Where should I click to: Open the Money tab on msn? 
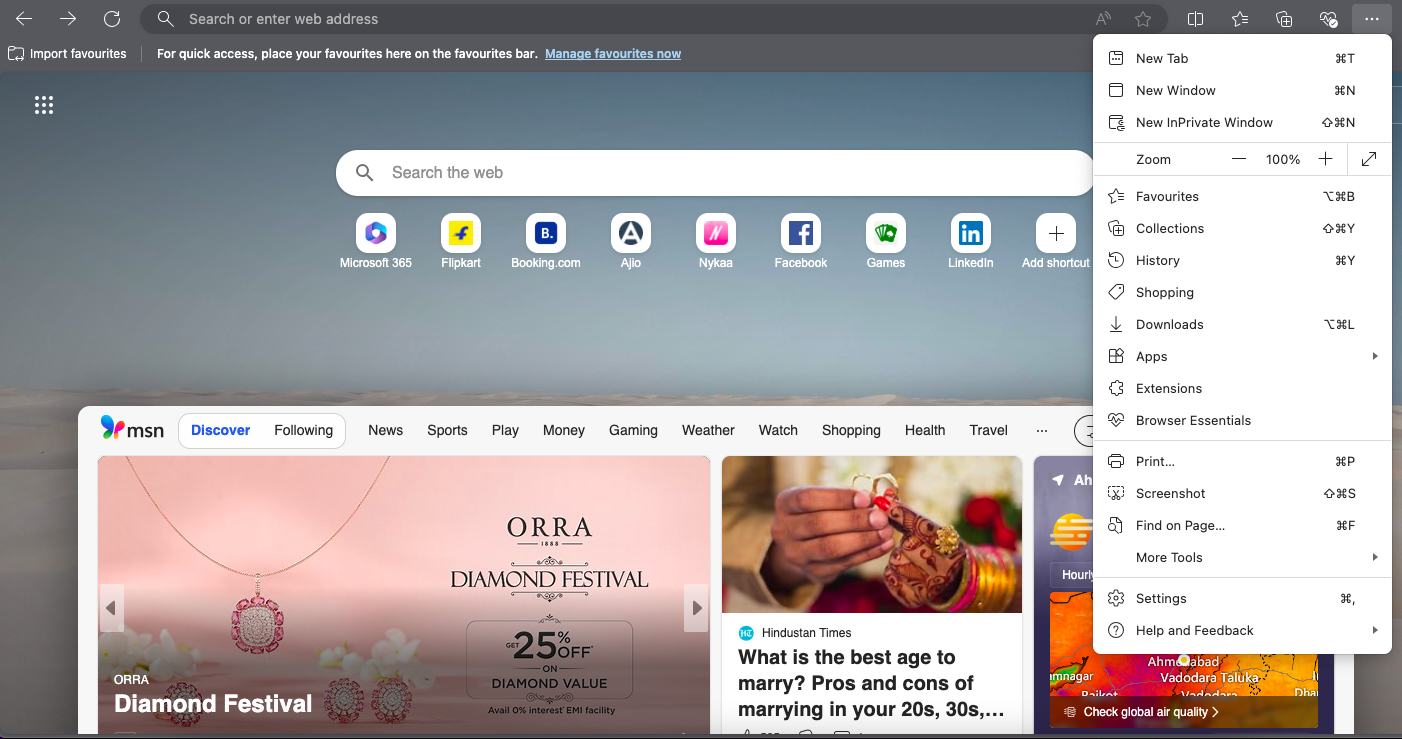(563, 430)
